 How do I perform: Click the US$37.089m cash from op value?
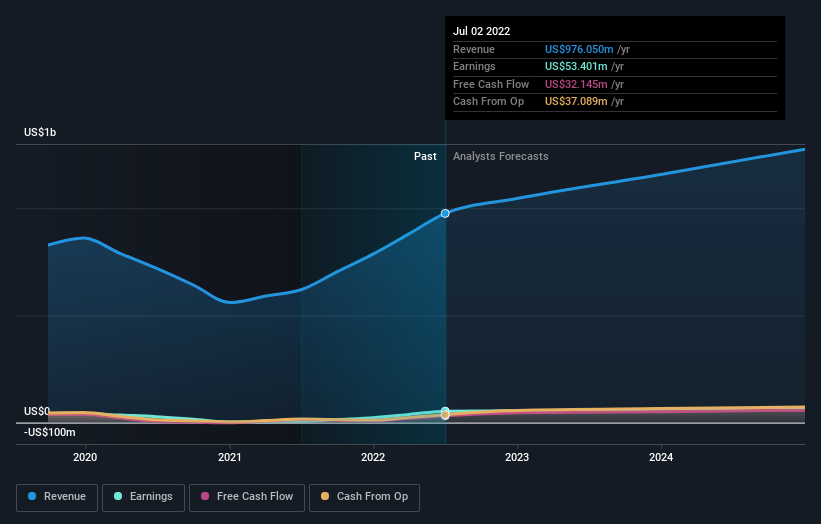coord(576,102)
